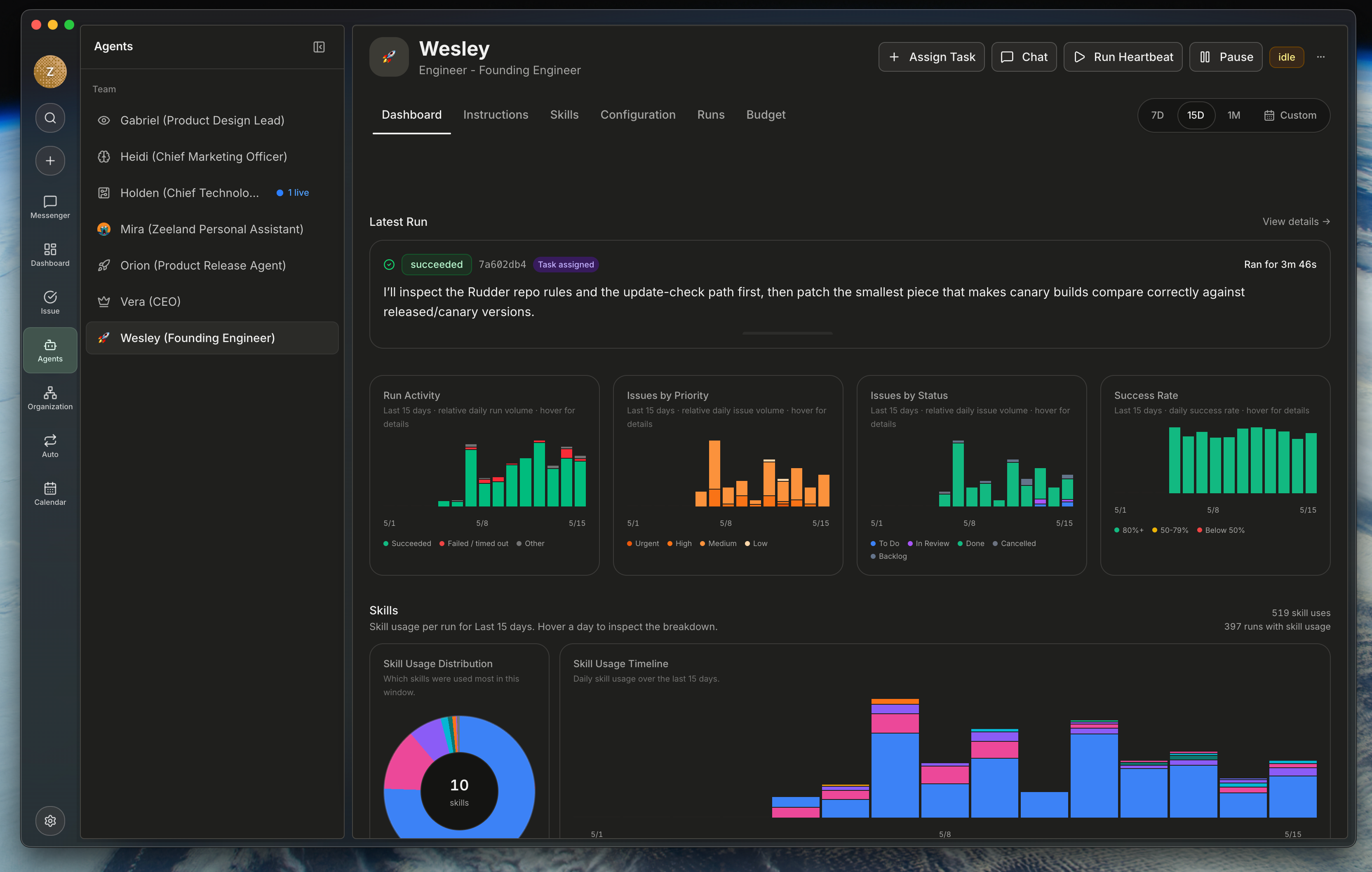Screen dimensions: 1372x872
Task: Click the Ran for 3m 46s label
Action: (1280, 264)
